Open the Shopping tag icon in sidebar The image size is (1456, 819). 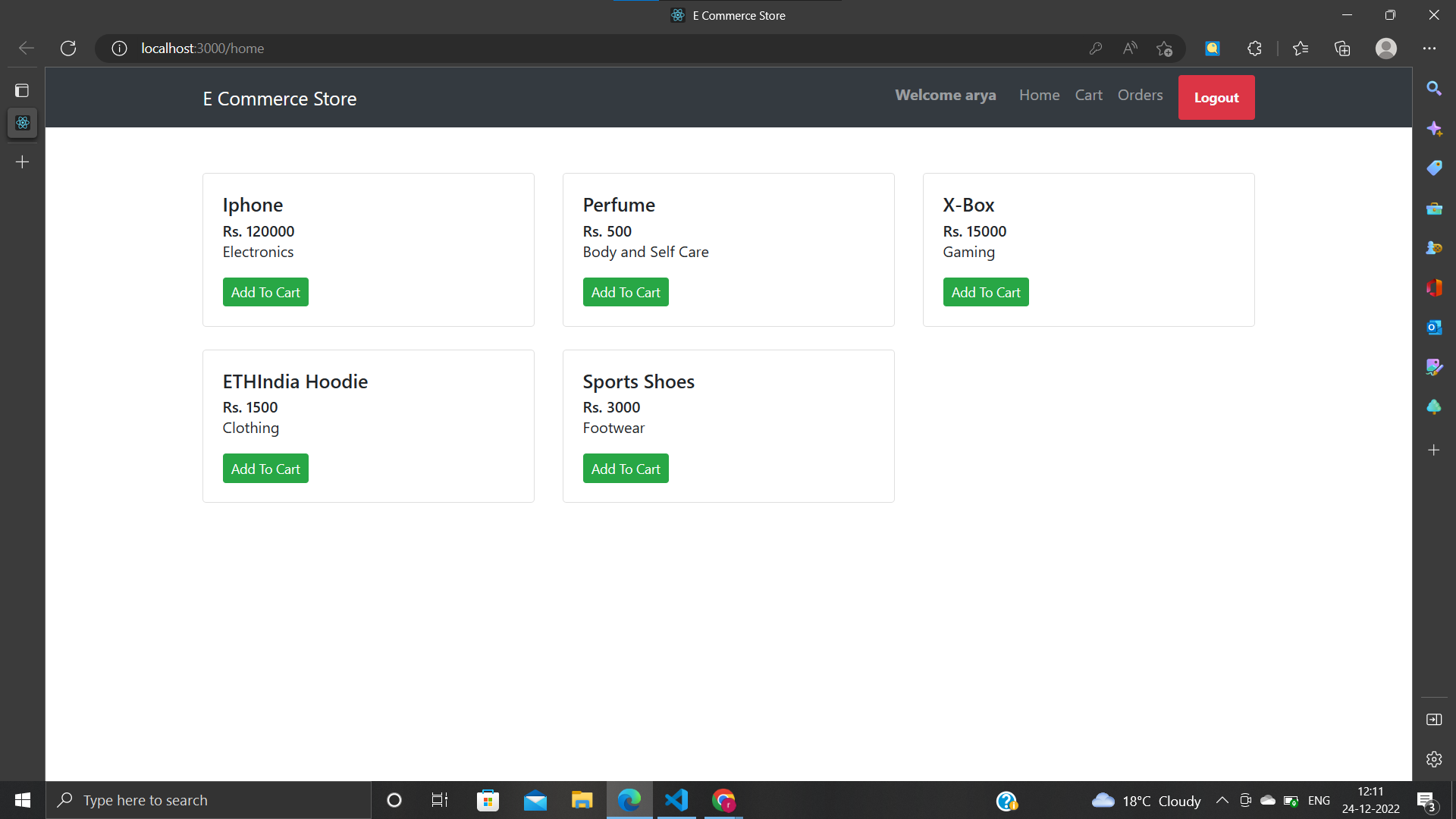point(1433,168)
